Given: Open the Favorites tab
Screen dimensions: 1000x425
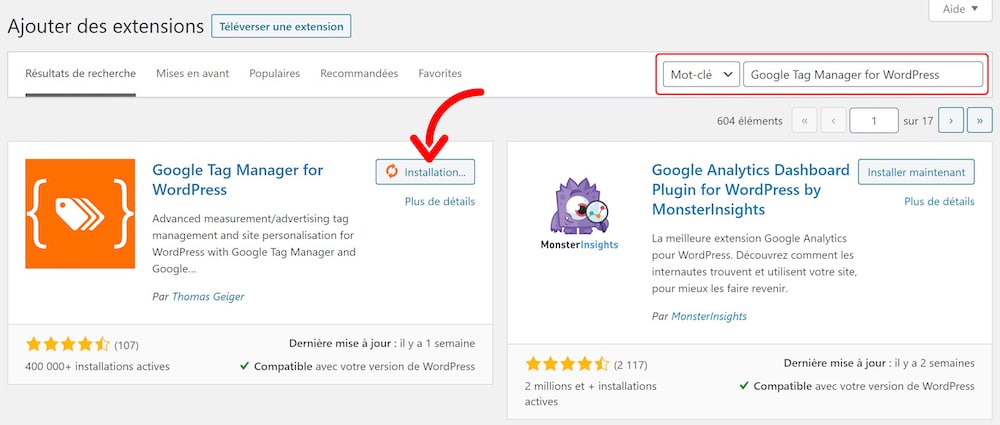Looking at the screenshot, I should pyautogui.click(x=440, y=74).
